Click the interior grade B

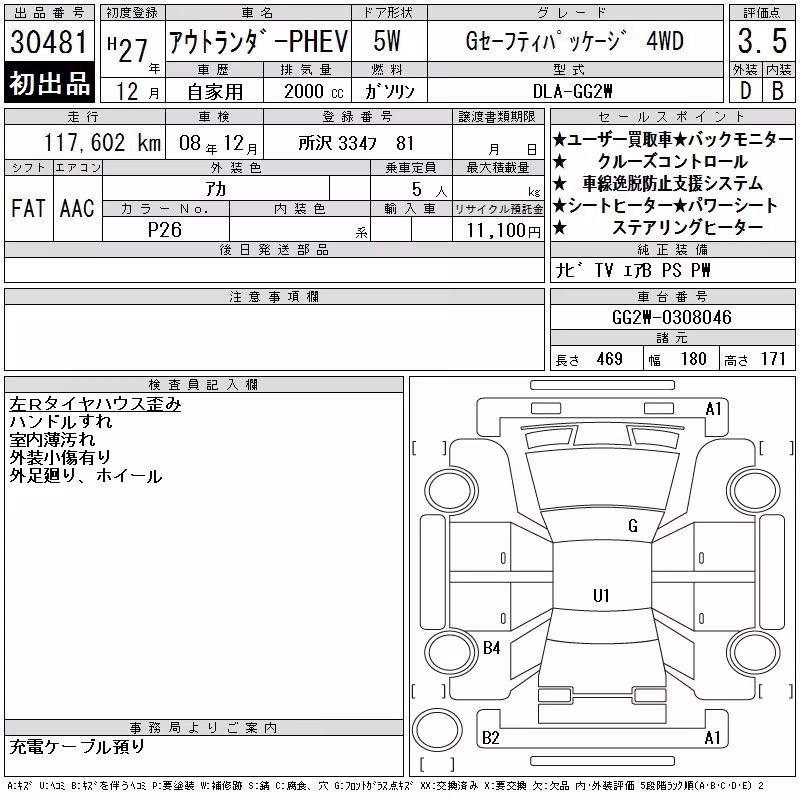(x=778, y=91)
